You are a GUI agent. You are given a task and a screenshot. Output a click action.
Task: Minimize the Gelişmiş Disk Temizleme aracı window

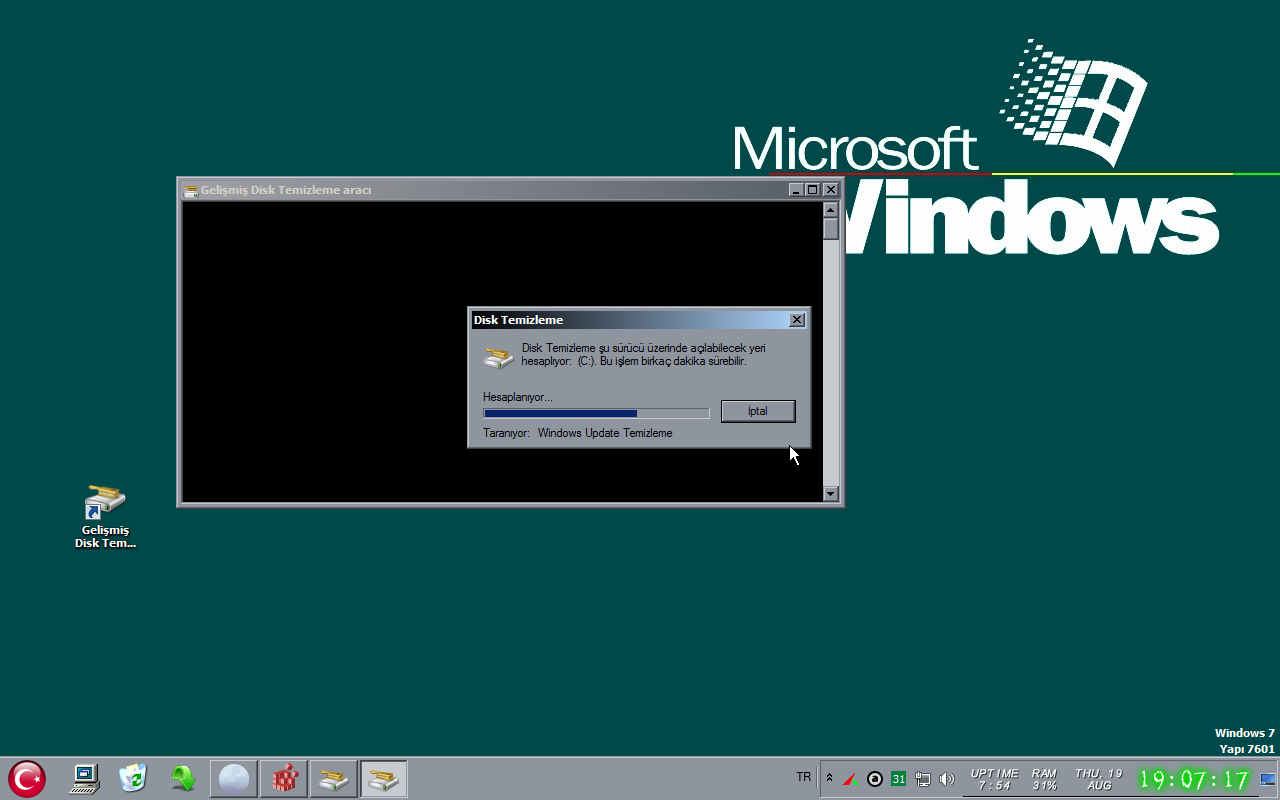pyautogui.click(x=796, y=190)
